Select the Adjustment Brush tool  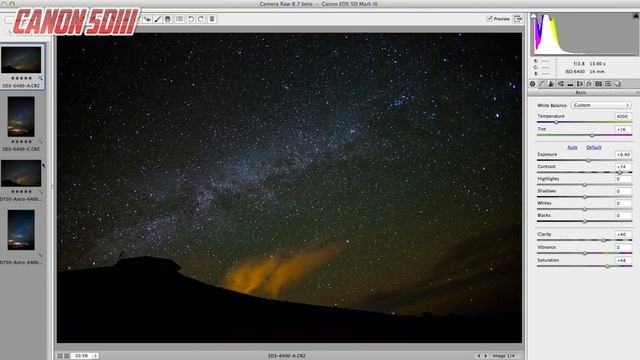(158, 19)
